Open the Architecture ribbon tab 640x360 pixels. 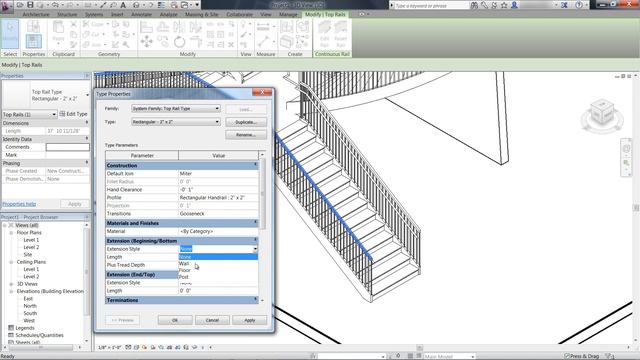click(36, 14)
